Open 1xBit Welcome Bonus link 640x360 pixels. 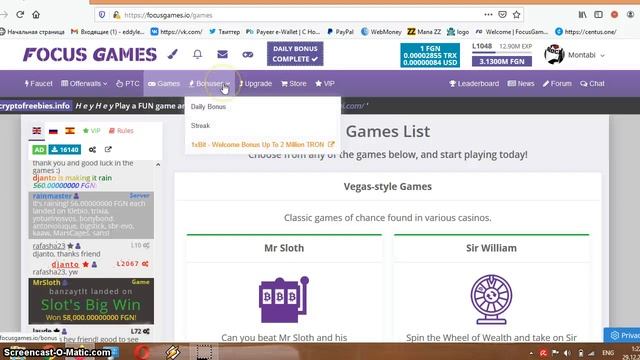tap(262, 144)
